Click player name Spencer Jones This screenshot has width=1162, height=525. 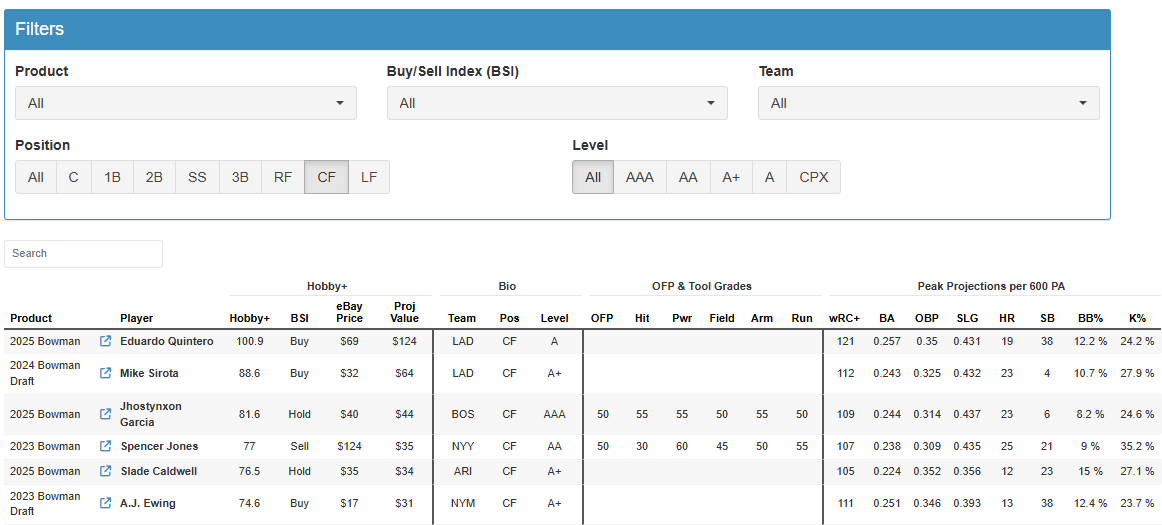tap(159, 446)
